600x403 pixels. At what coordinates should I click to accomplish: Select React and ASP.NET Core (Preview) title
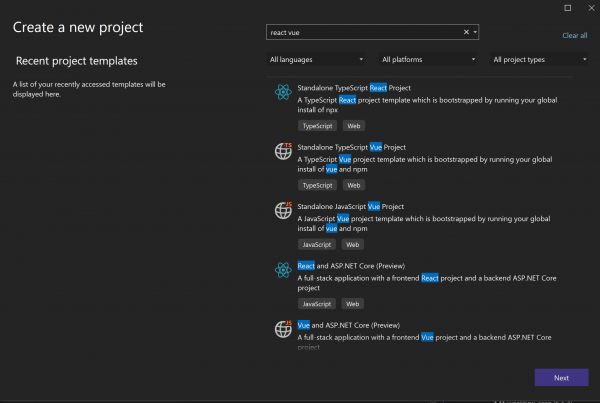click(x=351, y=266)
